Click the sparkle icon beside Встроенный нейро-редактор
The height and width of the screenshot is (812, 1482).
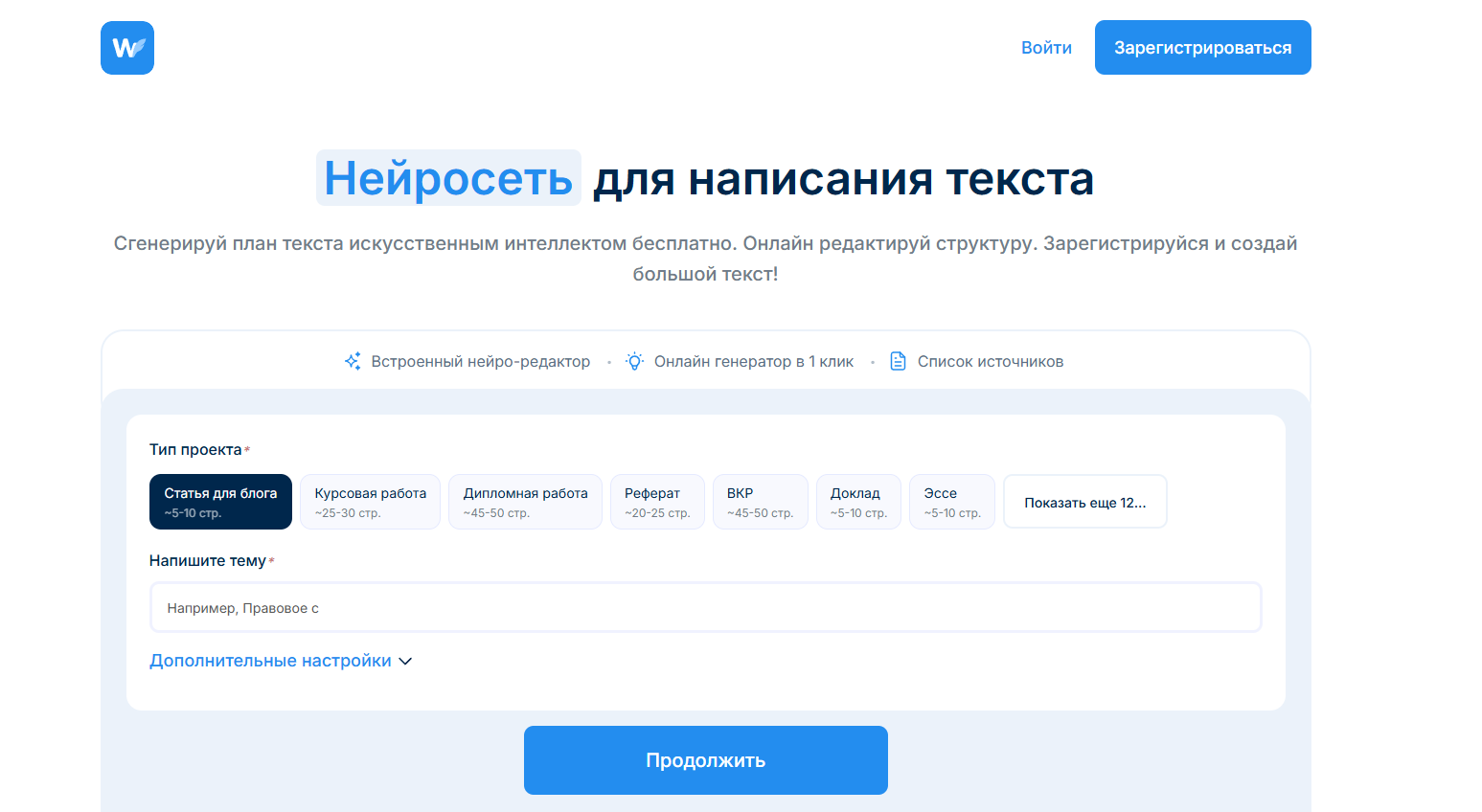(353, 361)
